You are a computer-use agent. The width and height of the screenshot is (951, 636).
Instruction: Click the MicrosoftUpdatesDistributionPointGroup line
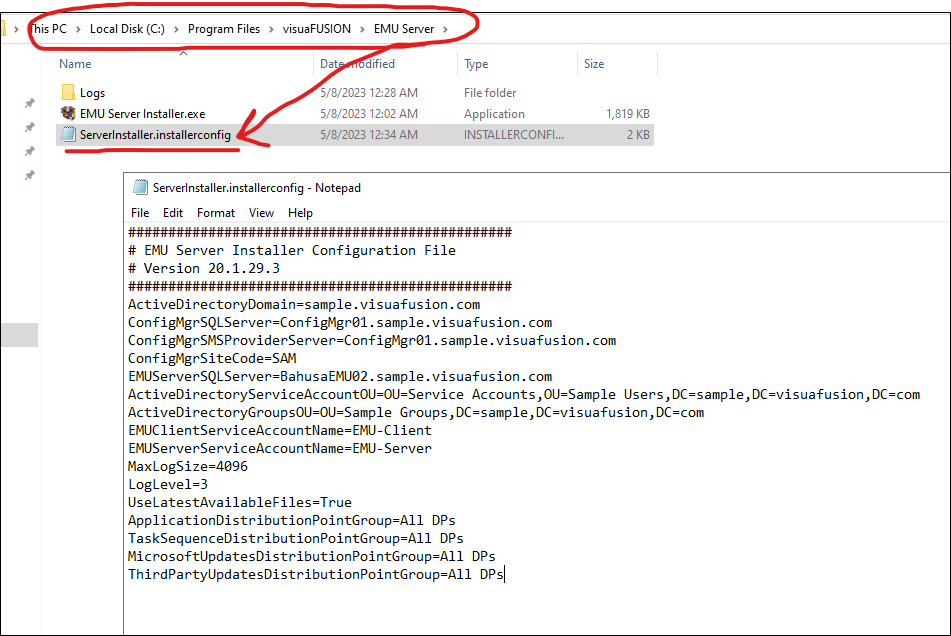click(312, 557)
